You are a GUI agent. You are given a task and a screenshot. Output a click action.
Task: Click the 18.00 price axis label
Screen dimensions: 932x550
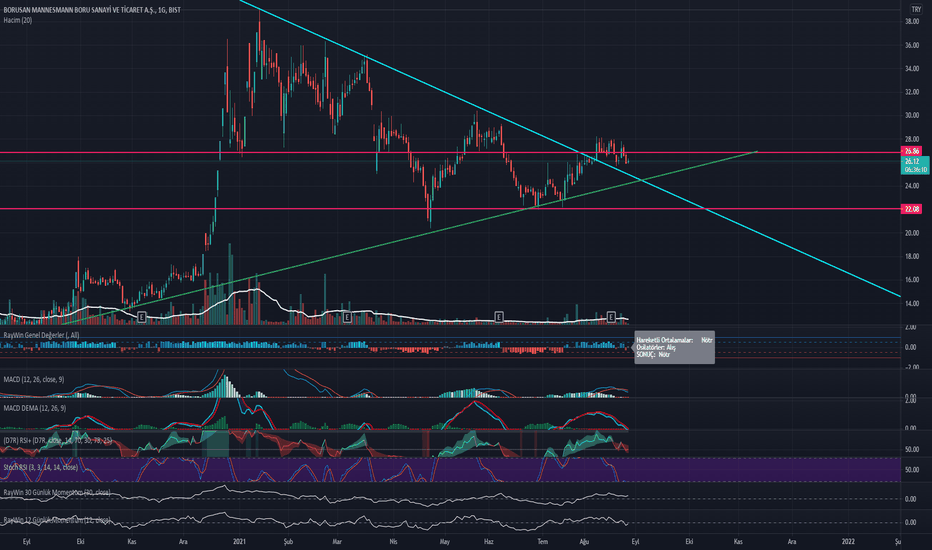(912, 257)
